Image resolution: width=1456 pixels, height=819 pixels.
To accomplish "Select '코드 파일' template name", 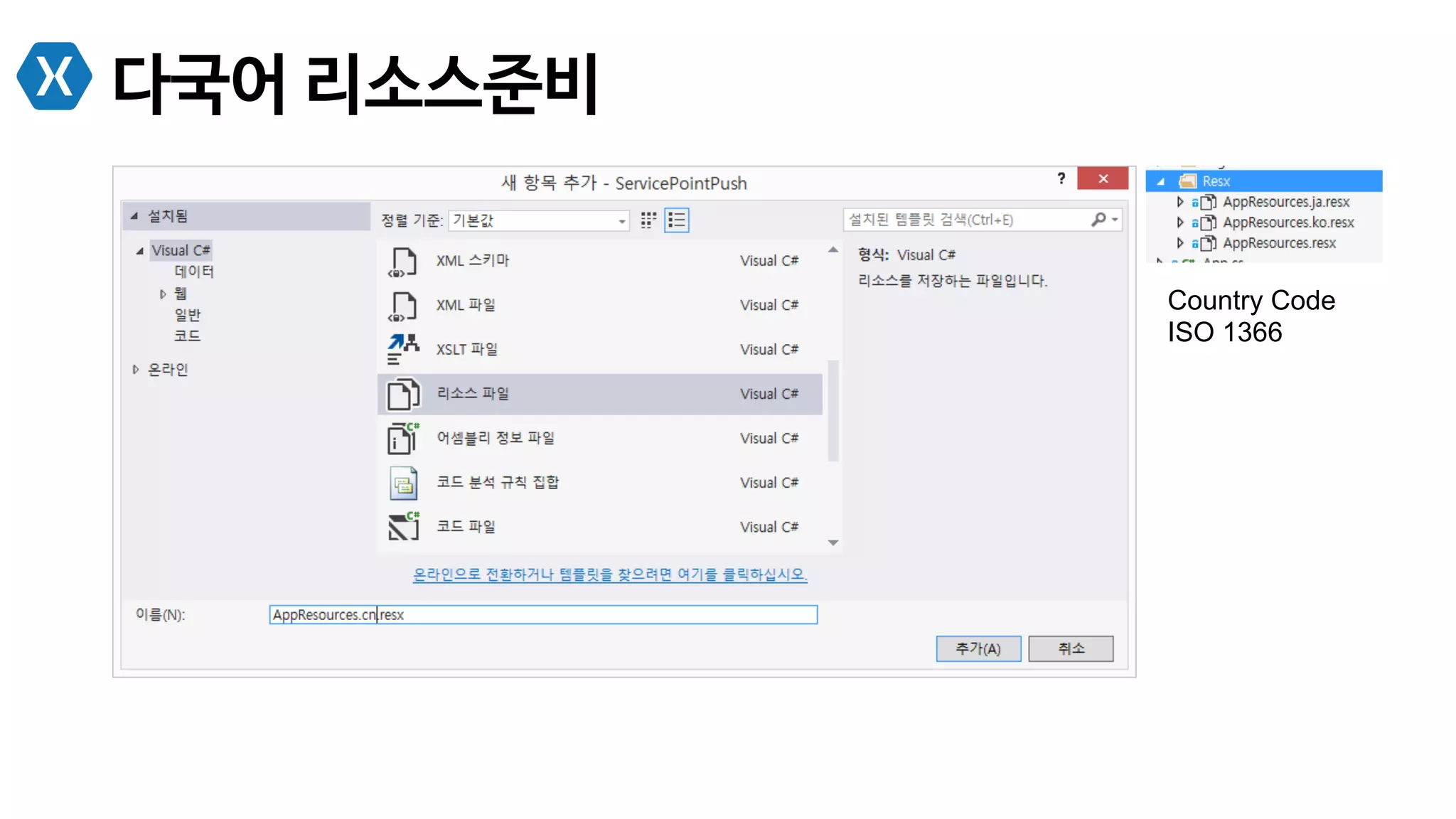I will 466,527.
